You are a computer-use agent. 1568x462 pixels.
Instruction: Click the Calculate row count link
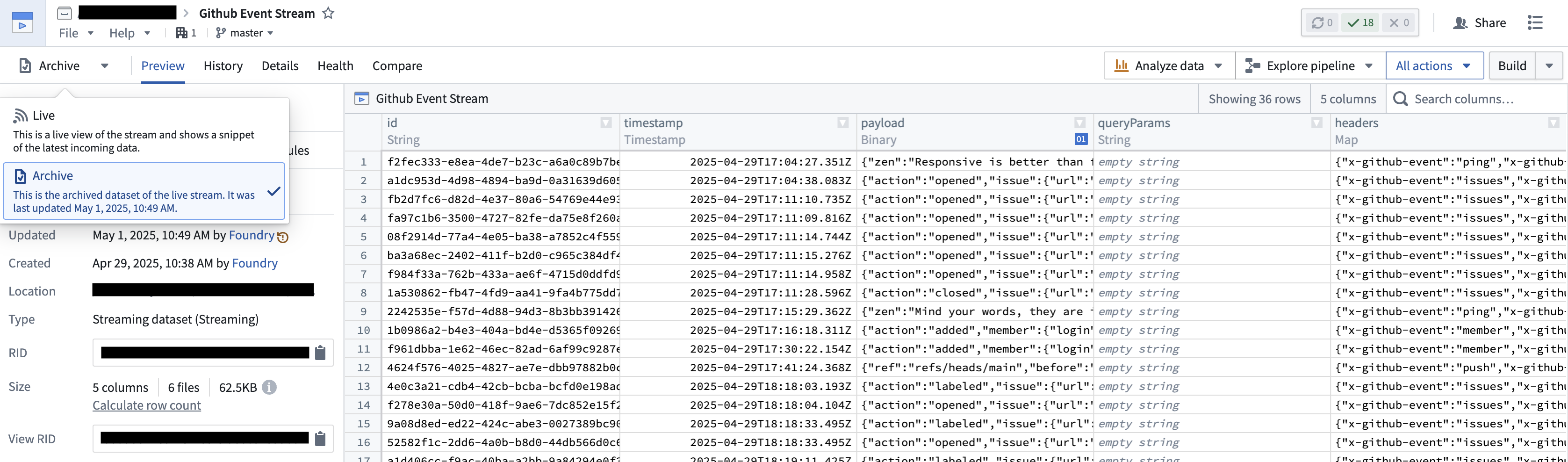[x=146, y=405]
